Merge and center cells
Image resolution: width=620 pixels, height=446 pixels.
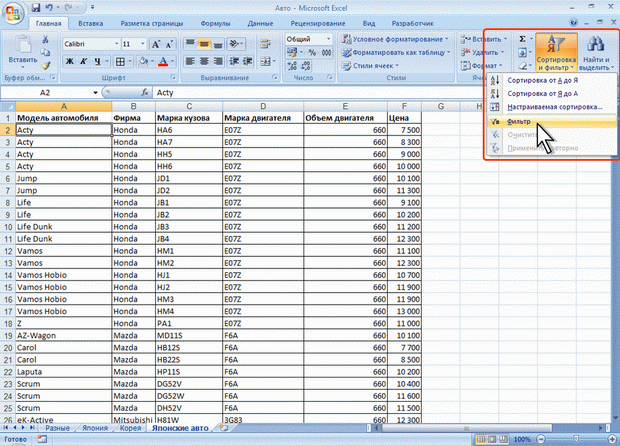(x=265, y=61)
